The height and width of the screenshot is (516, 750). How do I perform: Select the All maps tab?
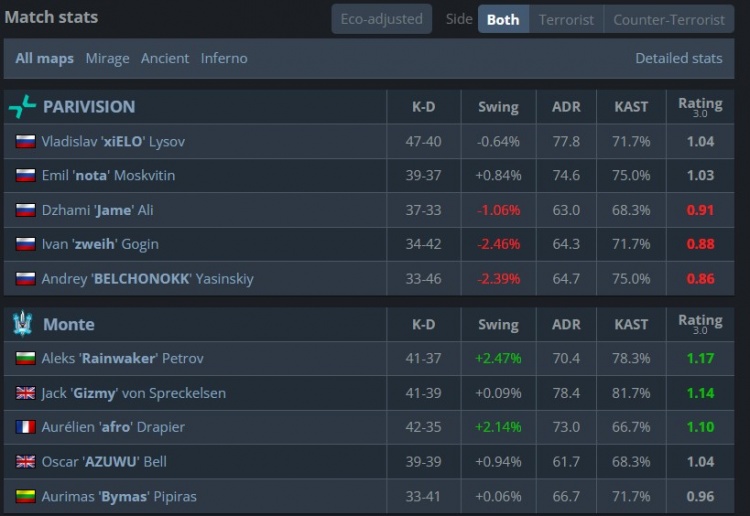pyautogui.click(x=44, y=58)
